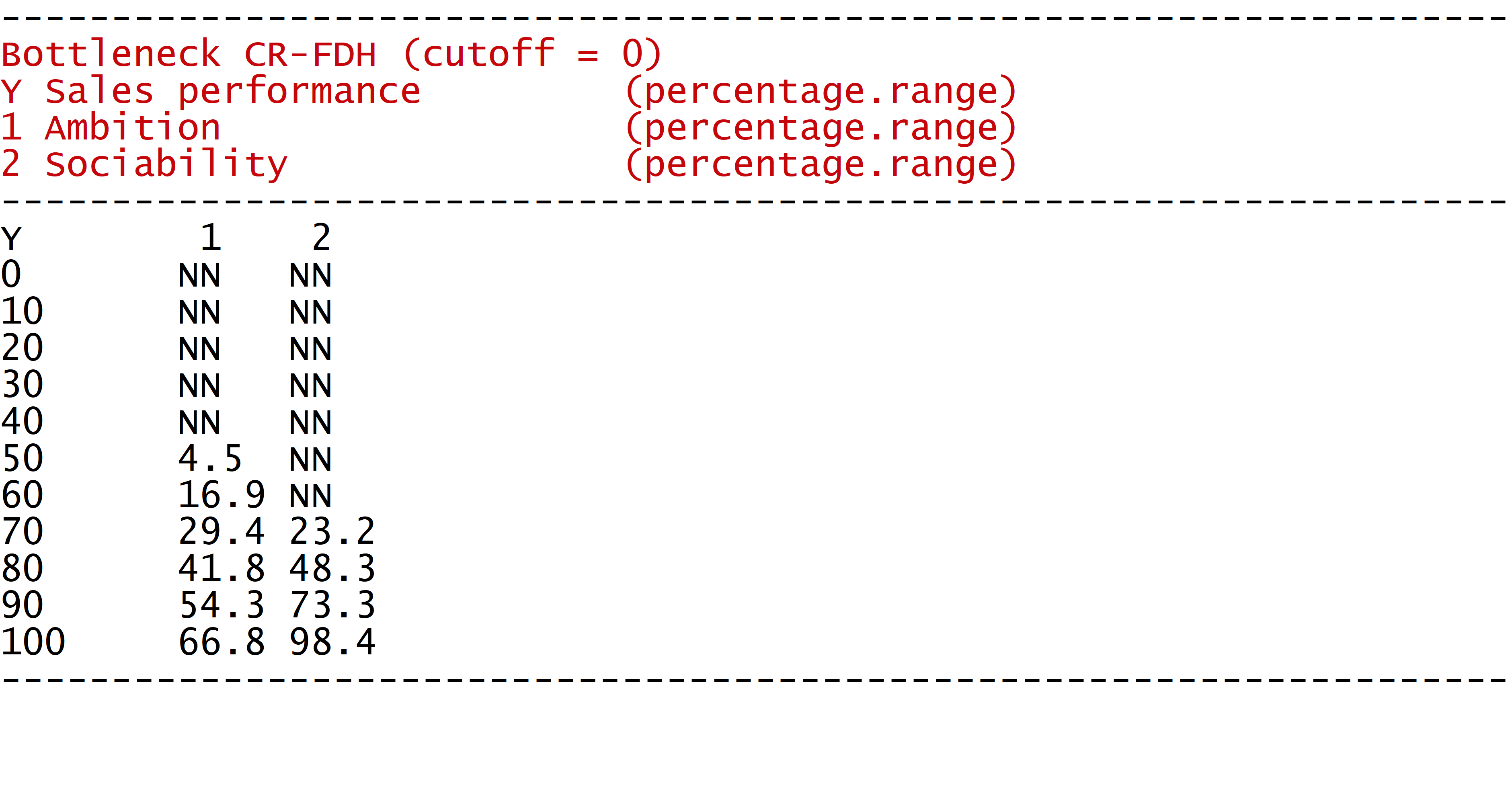The image size is (1512, 785).
Task: Select the Sociability value 23.2
Action: point(332,531)
